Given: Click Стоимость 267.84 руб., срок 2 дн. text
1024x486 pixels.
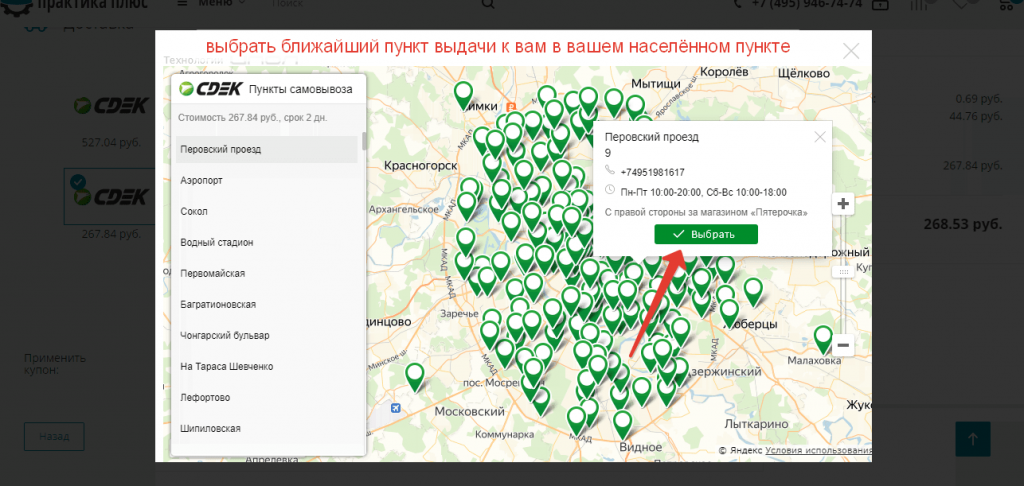Looking at the screenshot, I should (x=253, y=118).
